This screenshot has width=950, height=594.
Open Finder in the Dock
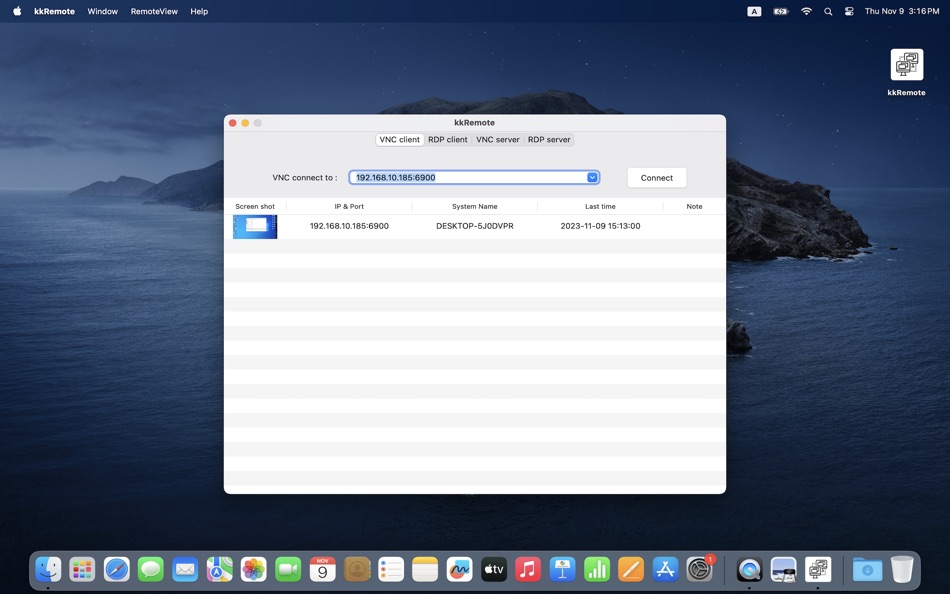click(48, 570)
